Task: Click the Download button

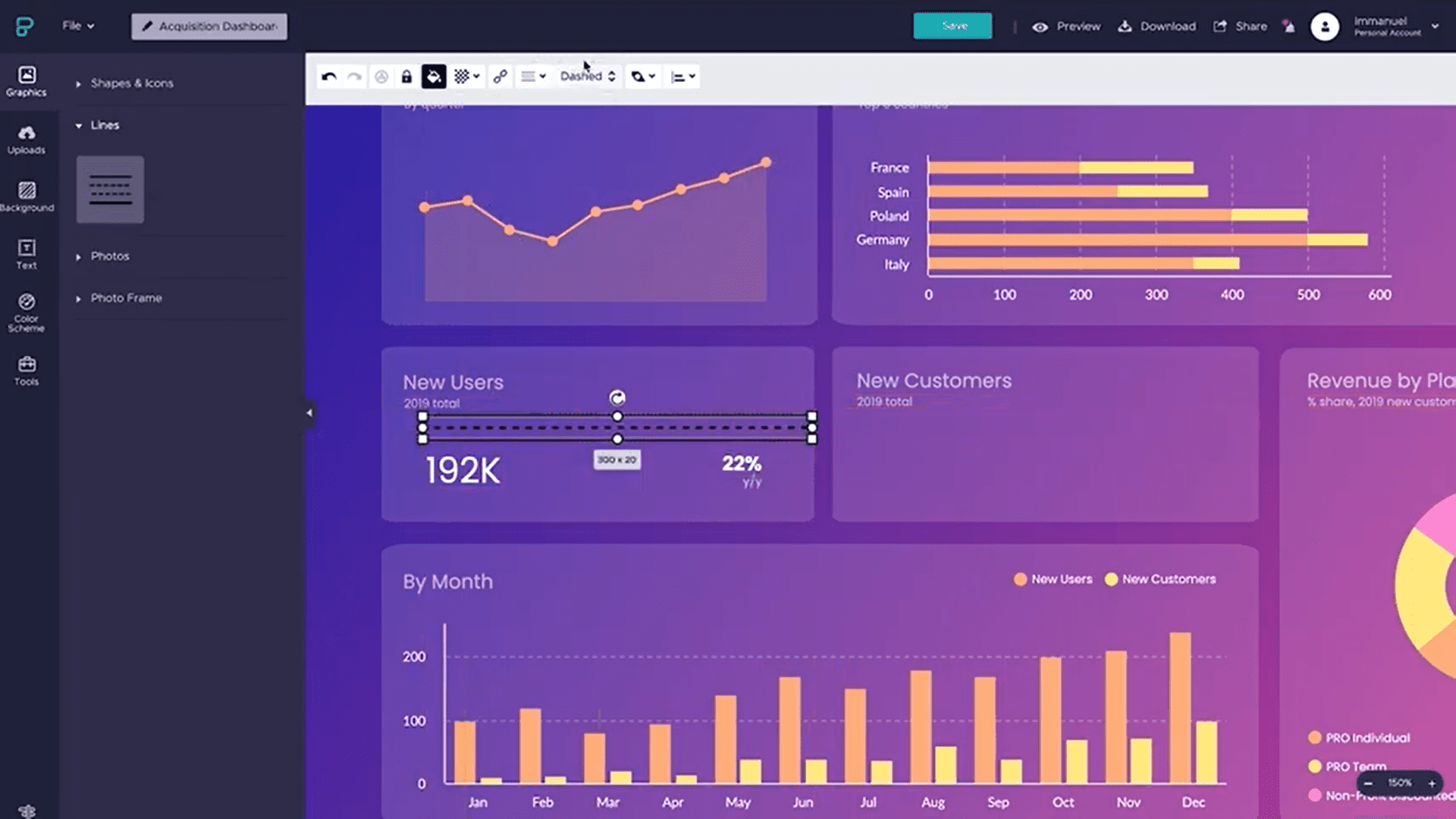Action: point(1157,27)
